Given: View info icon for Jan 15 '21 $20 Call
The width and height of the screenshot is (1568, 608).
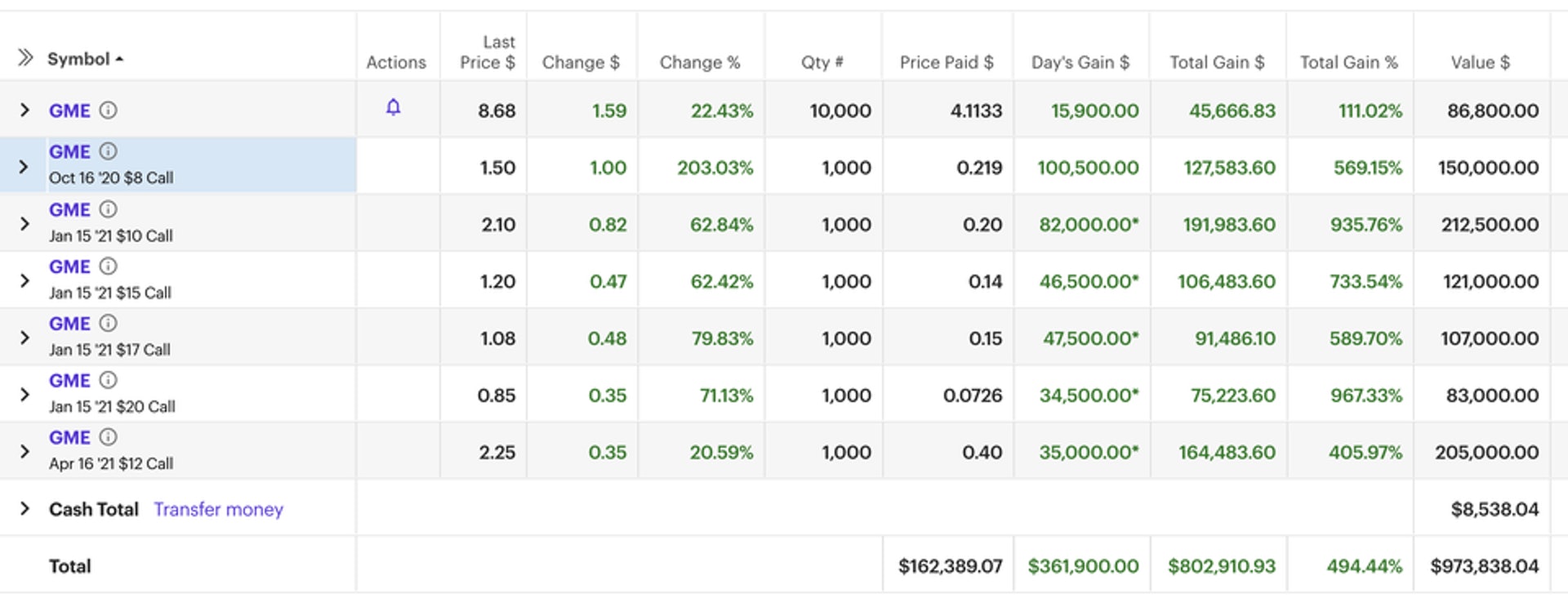Looking at the screenshot, I should (108, 380).
